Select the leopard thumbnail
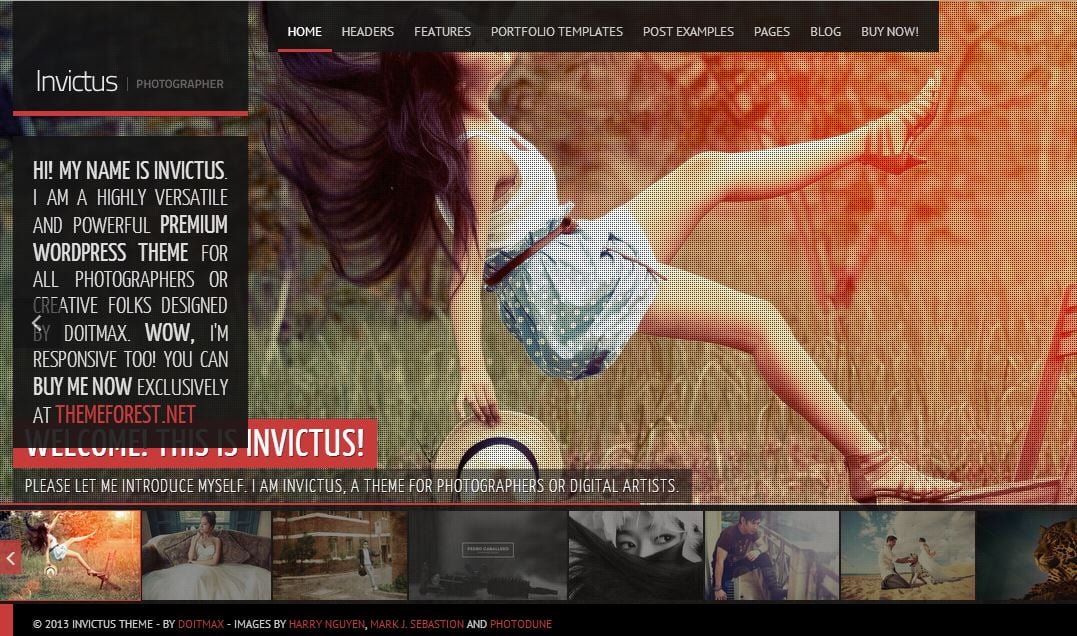This screenshot has width=1077, height=636. (x=1026, y=555)
